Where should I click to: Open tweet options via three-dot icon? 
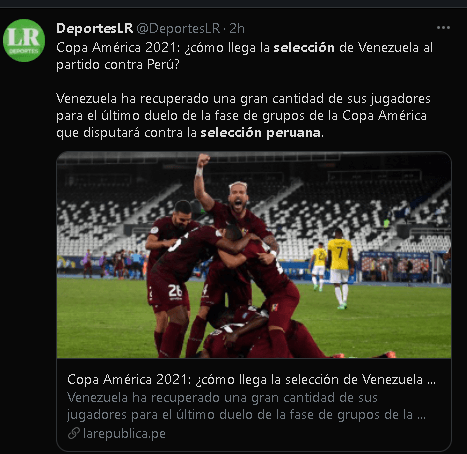pyautogui.click(x=443, y=28)
